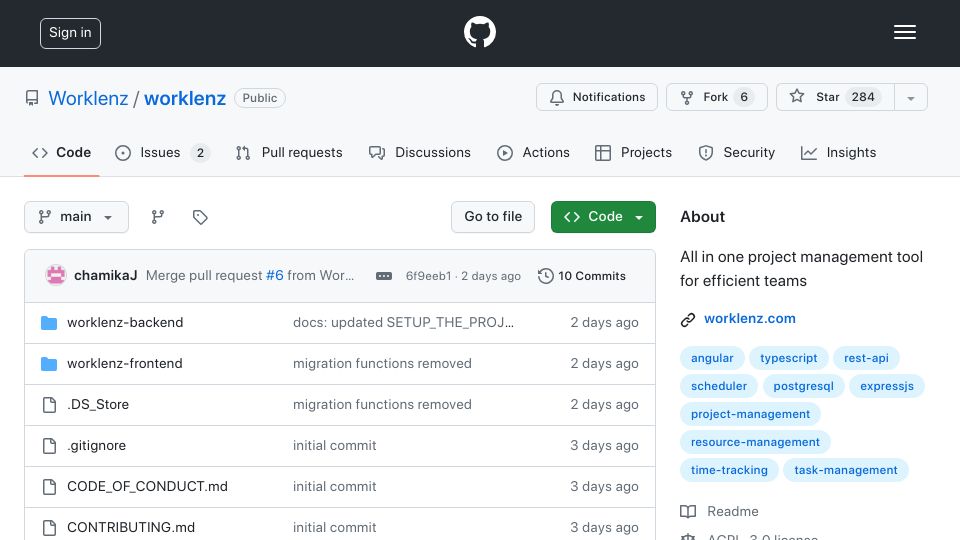Select the project-management topic tag
The width and height of the screenshot is (960, 540).
(x=750, y=414)
